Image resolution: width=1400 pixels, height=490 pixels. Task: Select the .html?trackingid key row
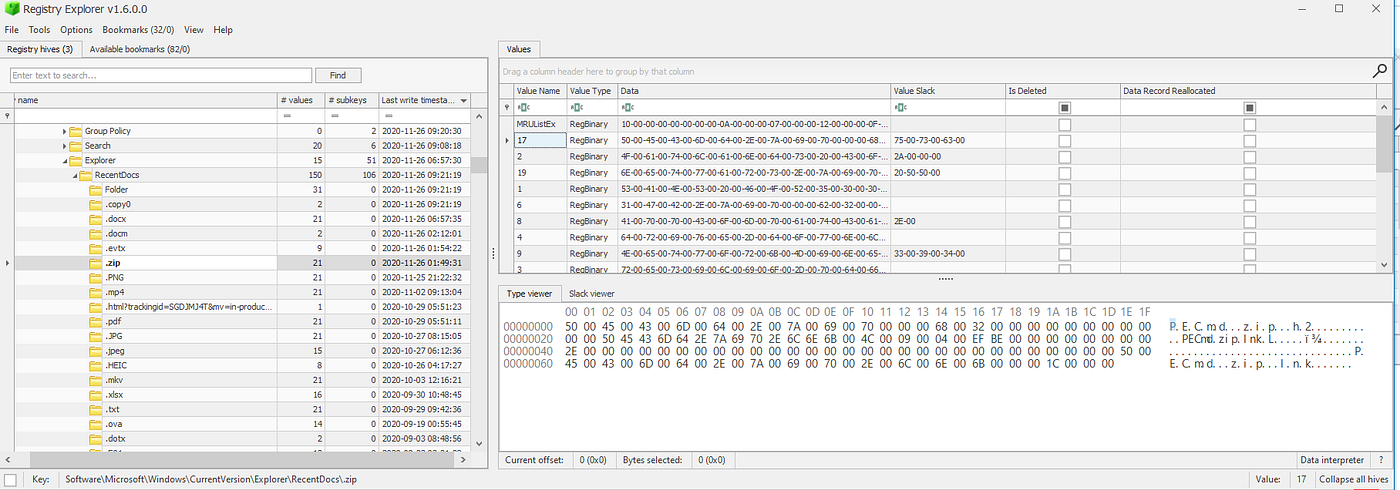(243, 307)
